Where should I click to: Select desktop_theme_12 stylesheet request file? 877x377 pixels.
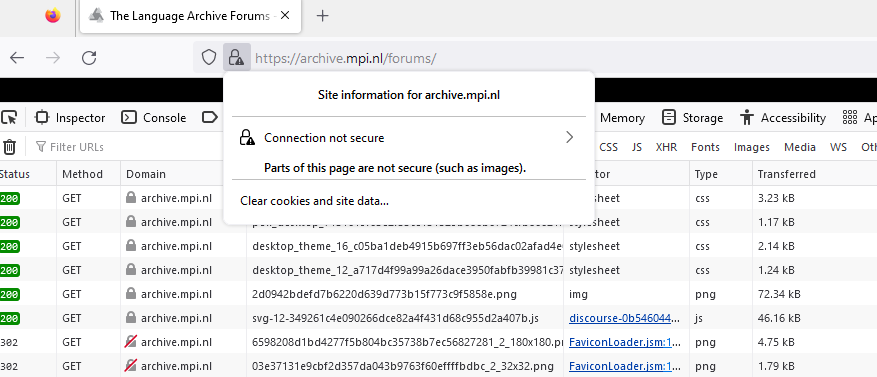tap(407, 270)
